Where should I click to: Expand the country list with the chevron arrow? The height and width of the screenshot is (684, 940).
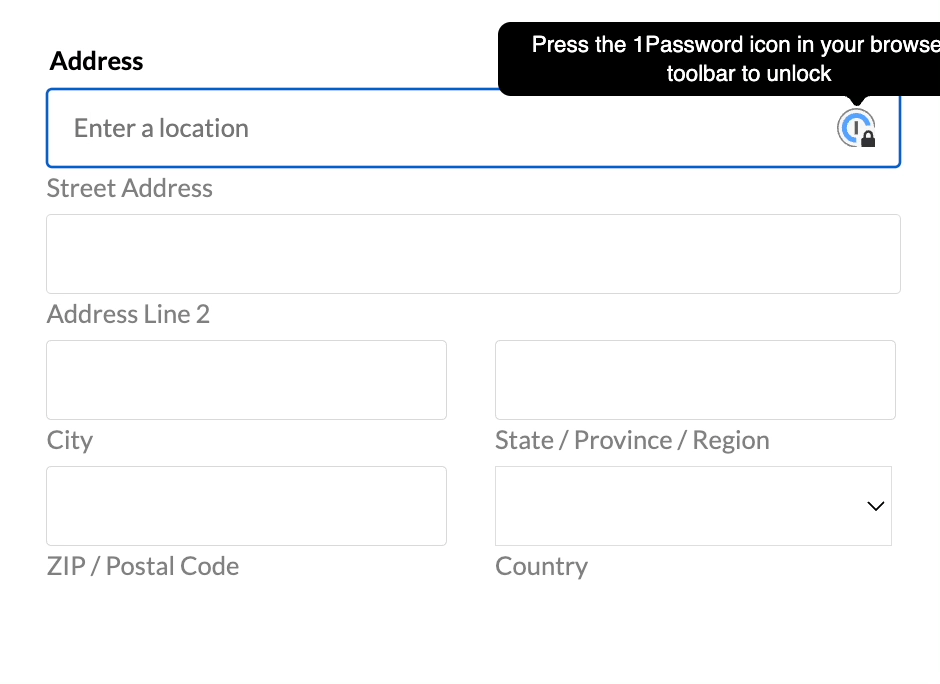pyautogui.click(x=875, y=506)
